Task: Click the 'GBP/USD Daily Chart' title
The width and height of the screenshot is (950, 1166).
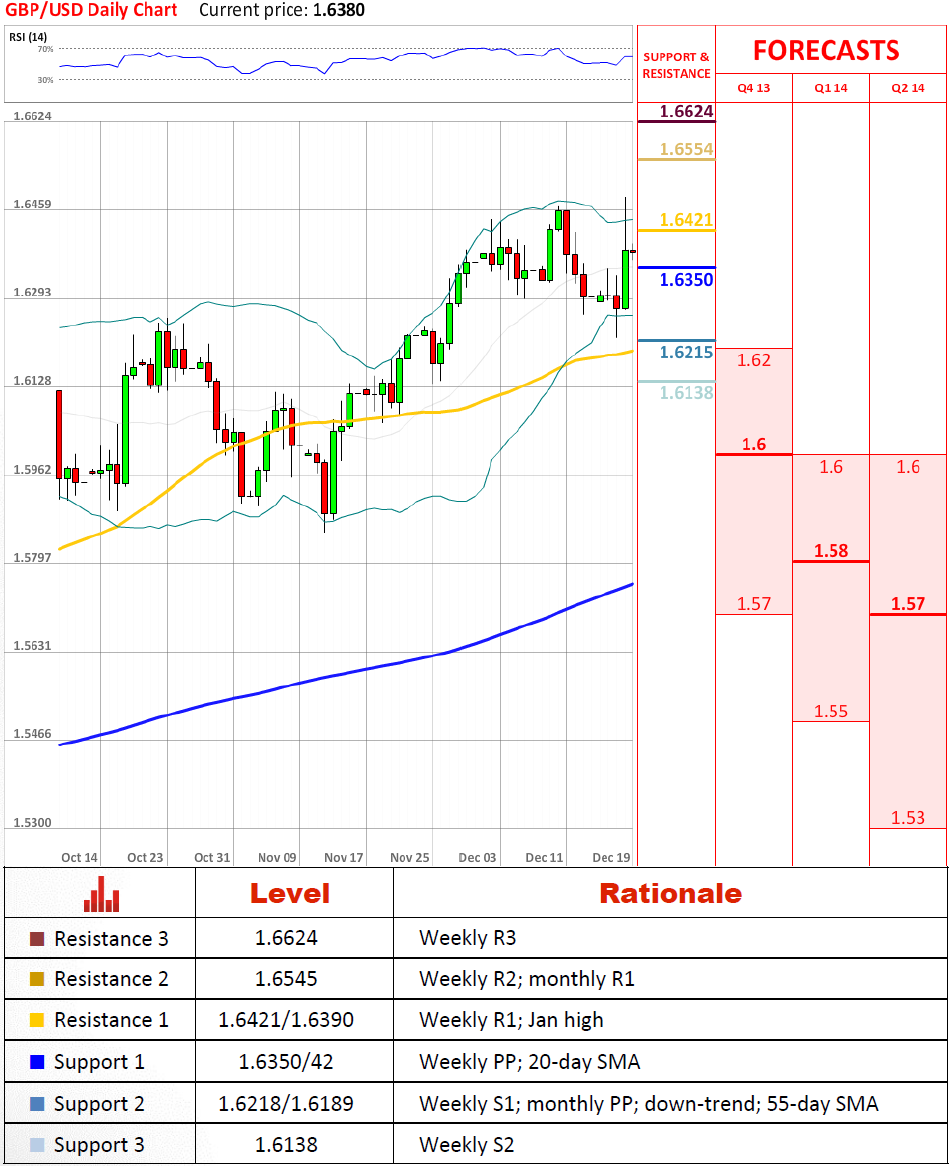Action: click(91, 10)
